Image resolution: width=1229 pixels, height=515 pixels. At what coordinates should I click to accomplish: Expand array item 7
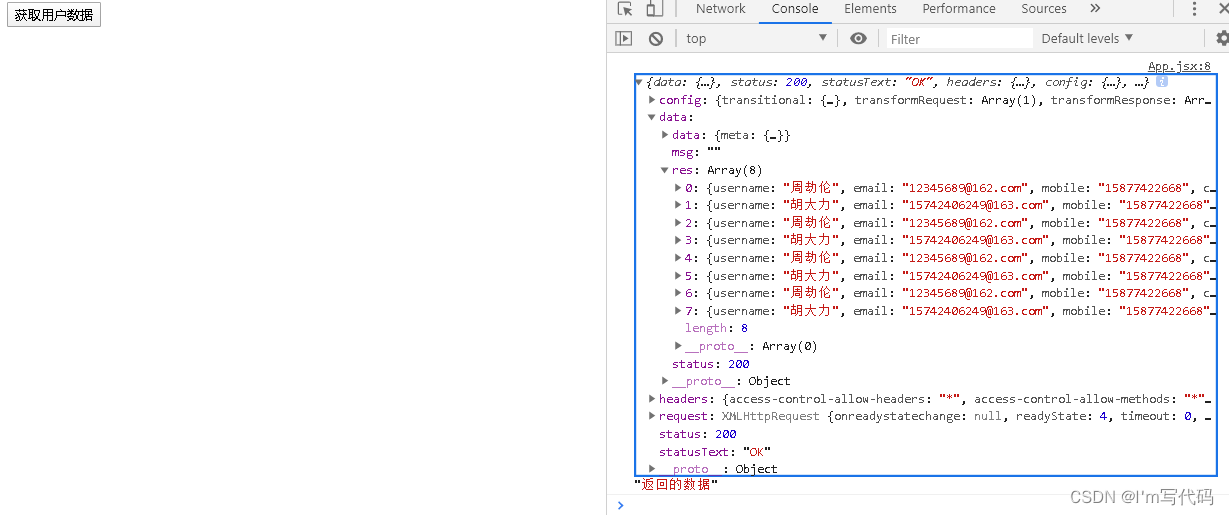(x=678, y=311)
